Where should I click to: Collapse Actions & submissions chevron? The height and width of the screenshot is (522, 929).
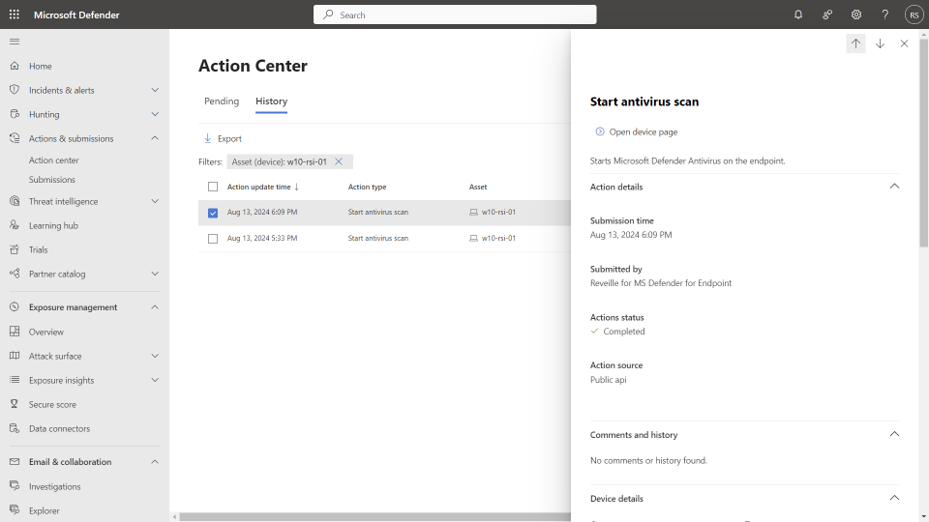[155, 138]
